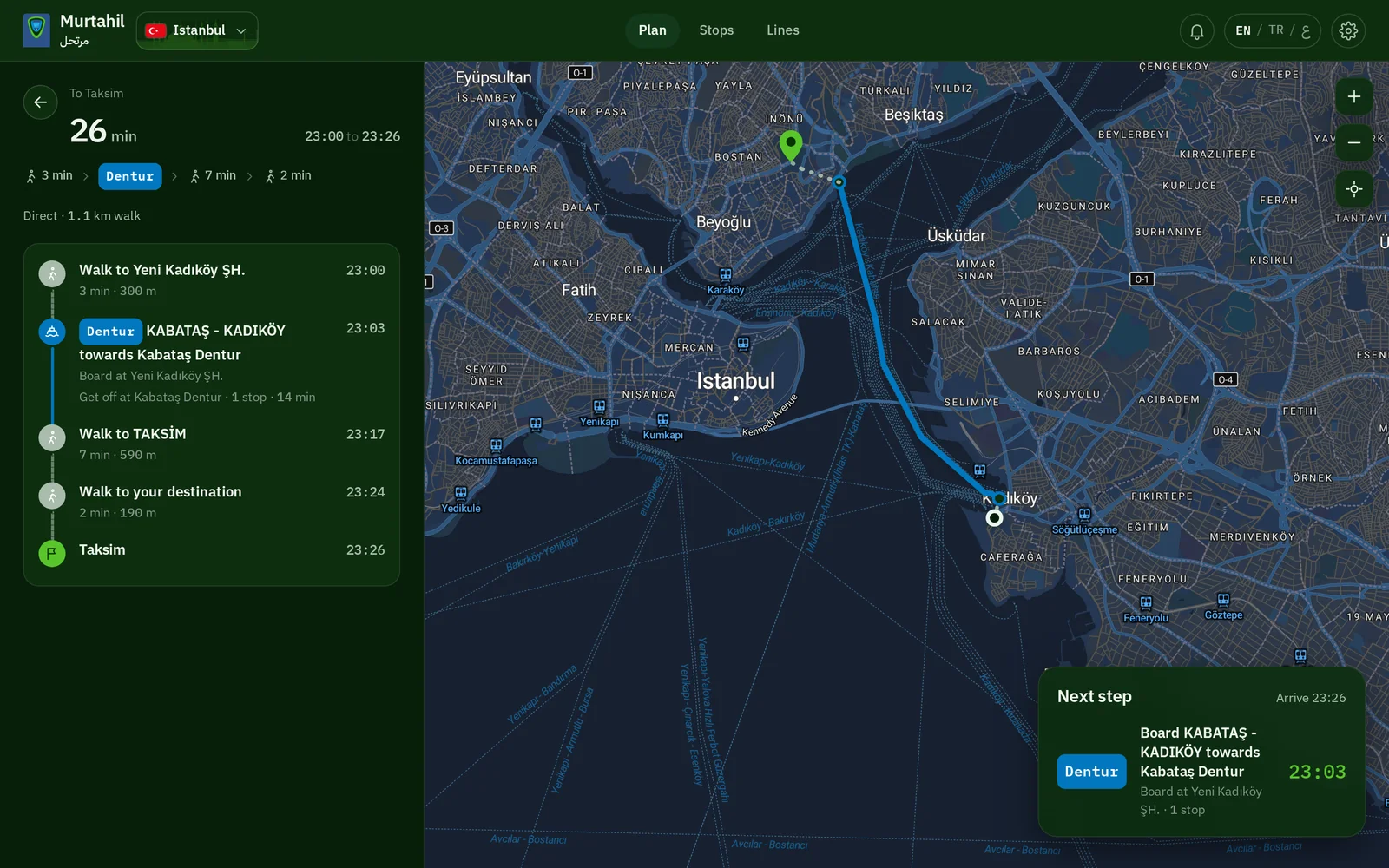Click the Dentur badge in ferry step
The image size is (1389, 868).
110,332
